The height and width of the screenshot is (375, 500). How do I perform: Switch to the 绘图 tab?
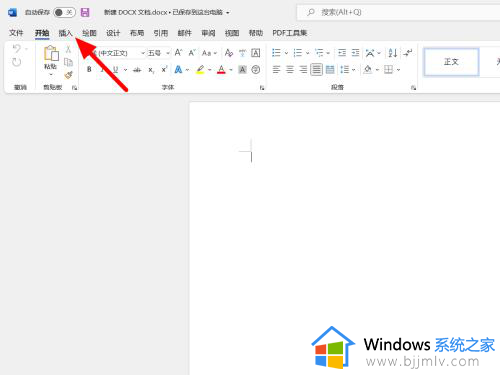pyautogui.click(x=89, y=33)
